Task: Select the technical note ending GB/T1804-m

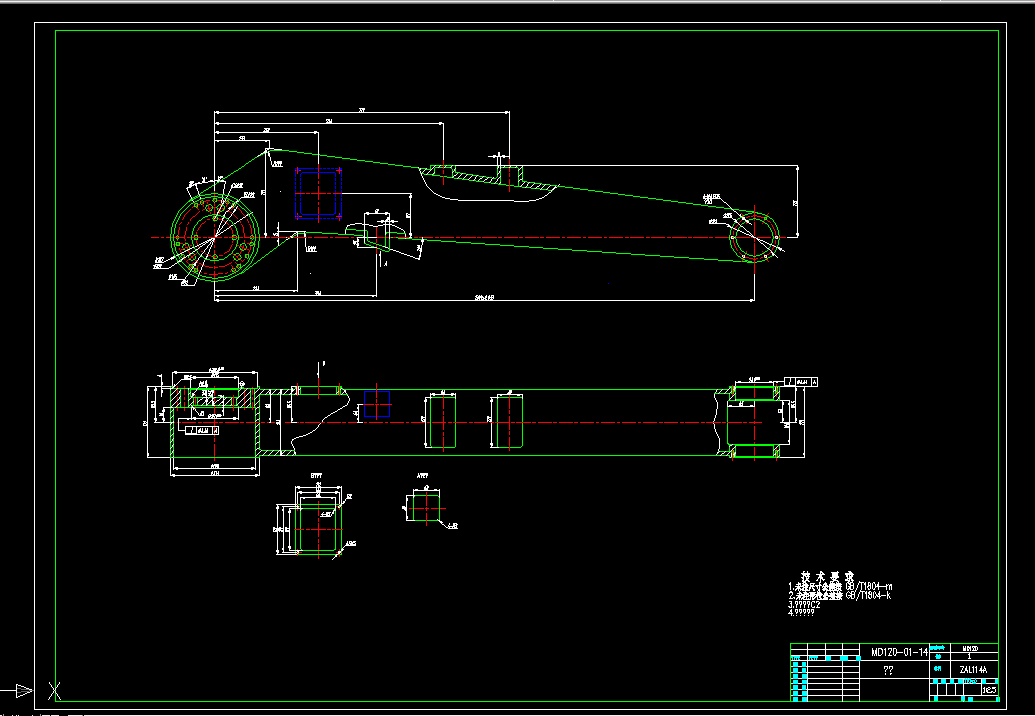Action: tap(840, 586)
